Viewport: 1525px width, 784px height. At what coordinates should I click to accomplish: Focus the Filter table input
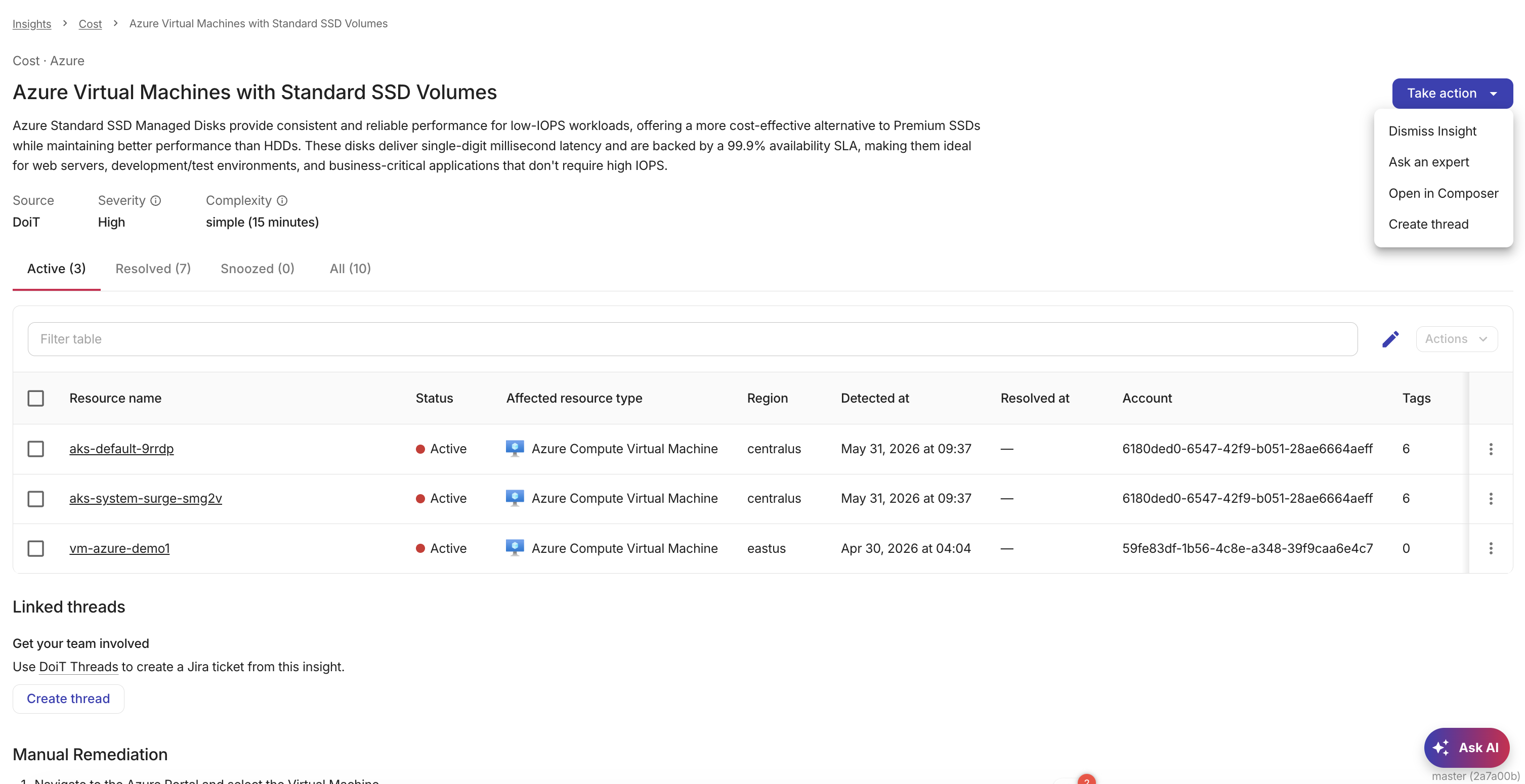click(x=692, y=339)
